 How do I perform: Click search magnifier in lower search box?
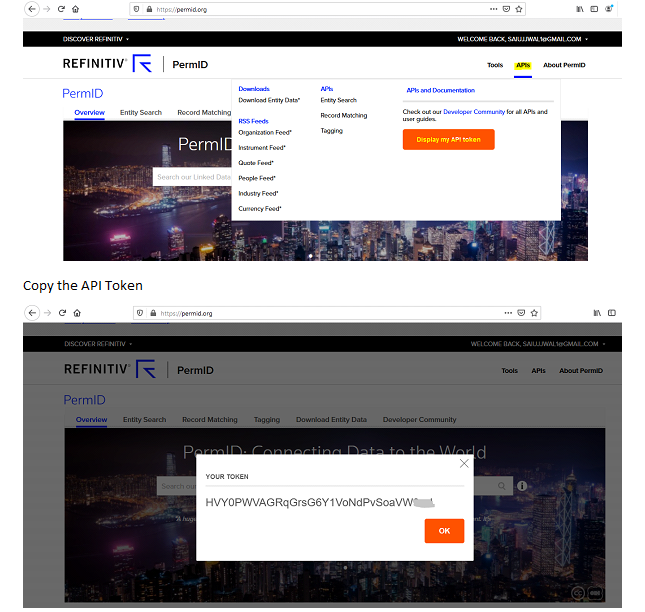(501, 486)
